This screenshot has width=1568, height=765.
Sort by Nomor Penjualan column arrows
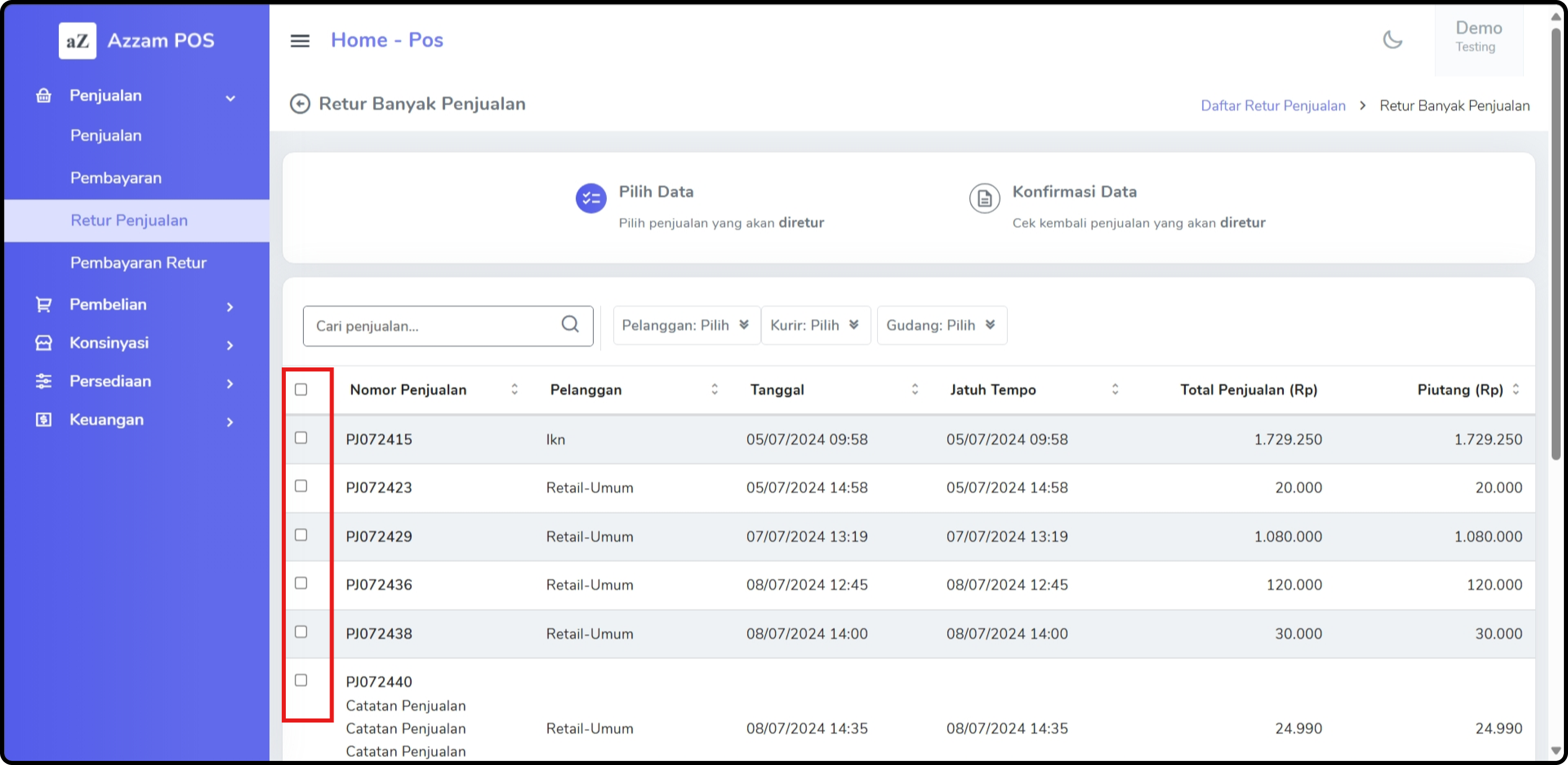[514, 389]
